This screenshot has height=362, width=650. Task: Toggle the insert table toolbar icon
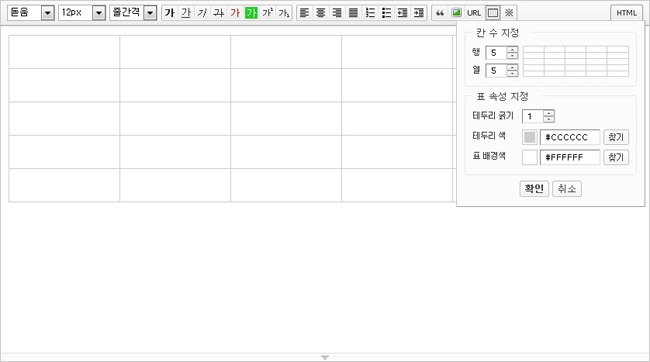click(x=492, y=13)
